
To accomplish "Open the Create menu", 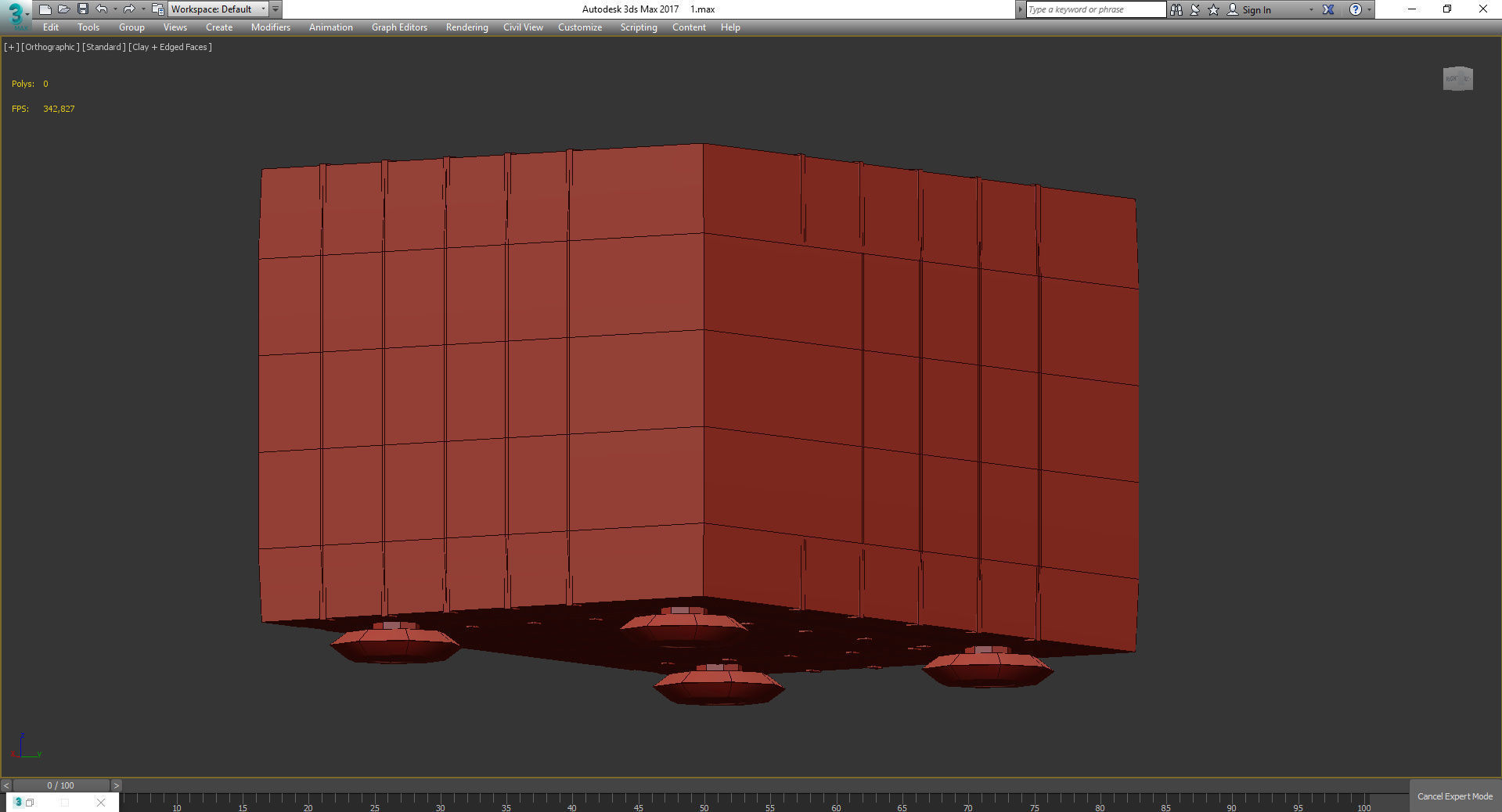I will [219, 27].
